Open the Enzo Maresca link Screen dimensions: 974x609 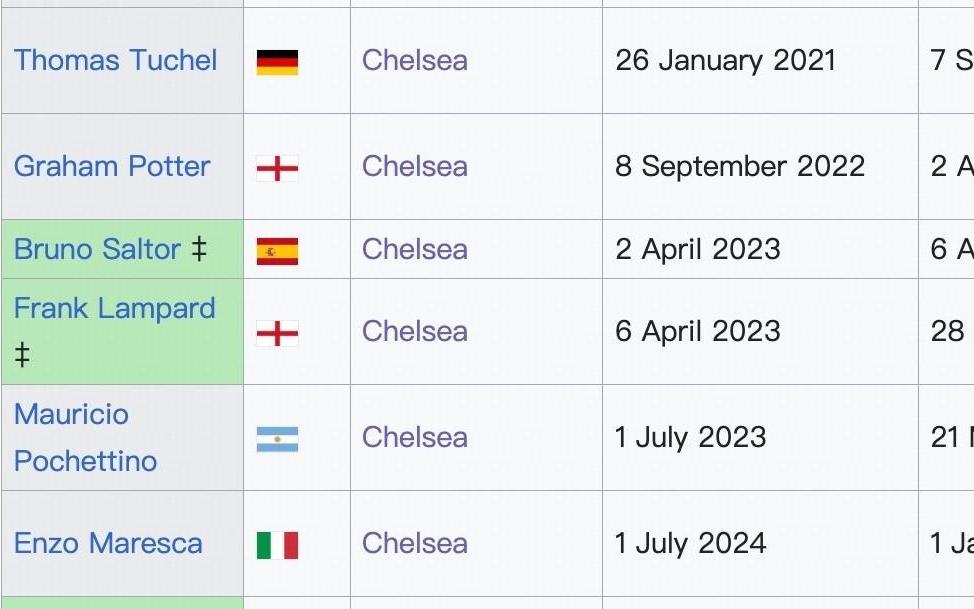click(108, 544)
